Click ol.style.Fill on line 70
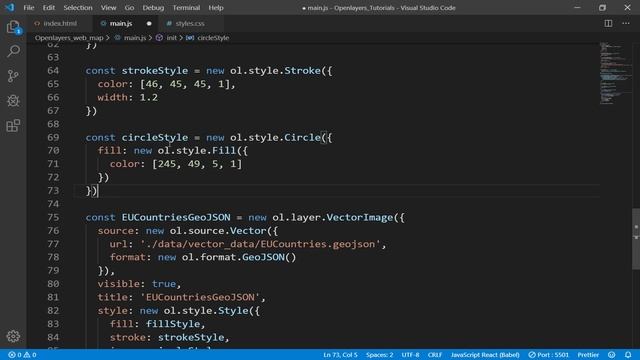Viewport: 640px width, 360px height. coord(197,151)
